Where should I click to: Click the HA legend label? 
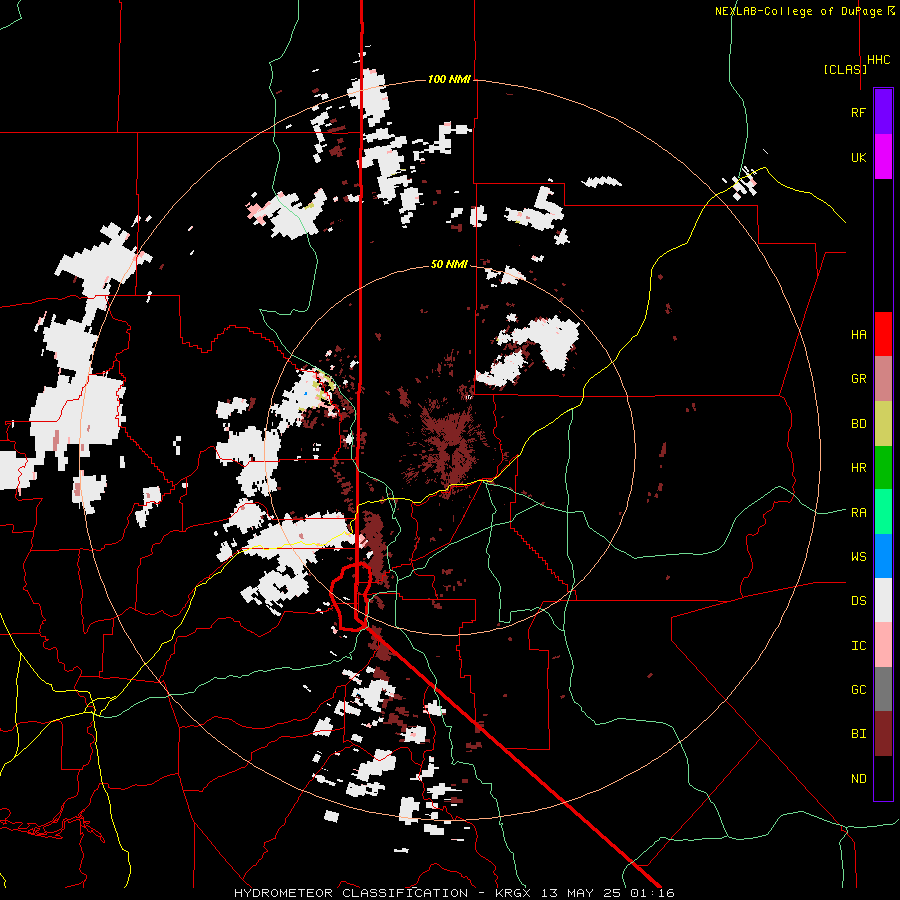[858, 334]
